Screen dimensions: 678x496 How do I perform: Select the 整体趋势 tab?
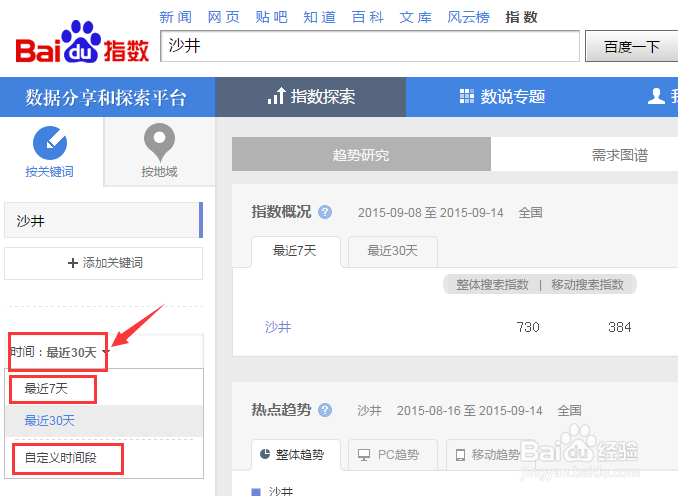[x=296, y=454]
